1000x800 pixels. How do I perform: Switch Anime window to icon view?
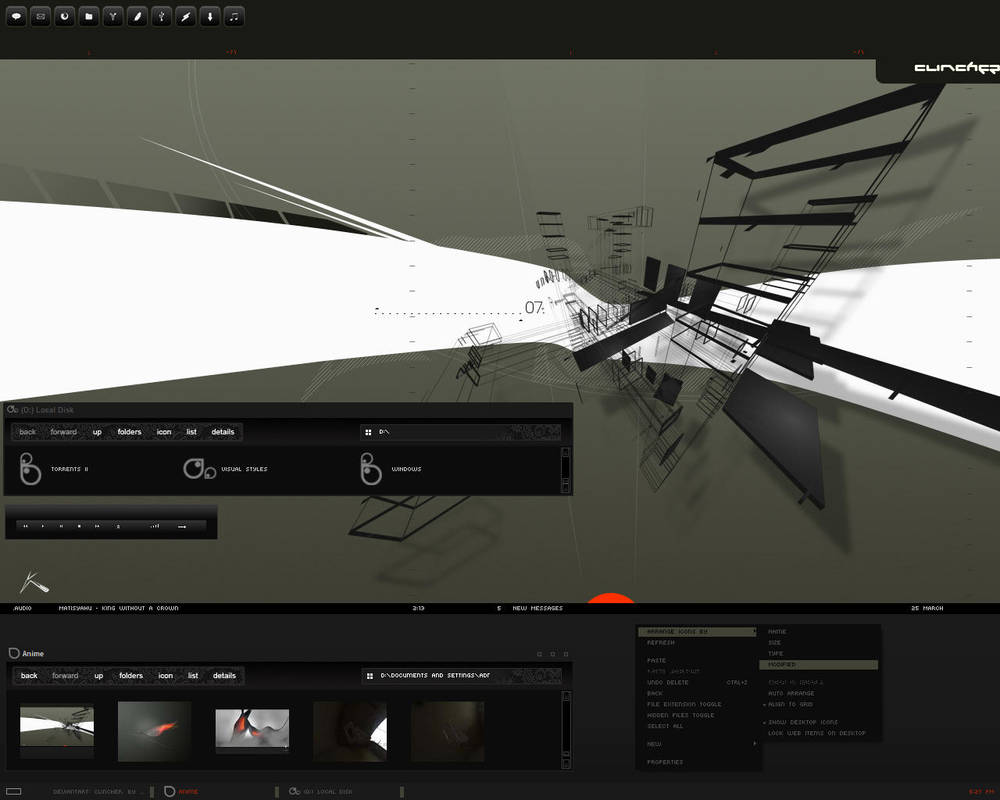point(166,676)
